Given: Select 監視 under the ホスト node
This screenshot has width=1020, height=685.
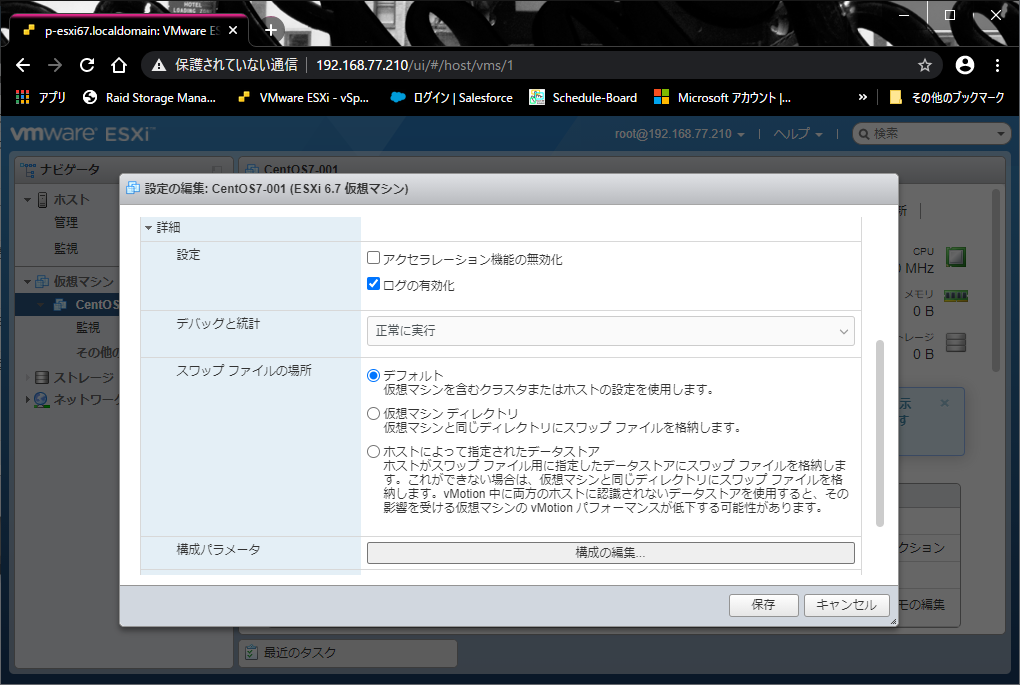Looking at the screenshot, I should tap(66, 248).
